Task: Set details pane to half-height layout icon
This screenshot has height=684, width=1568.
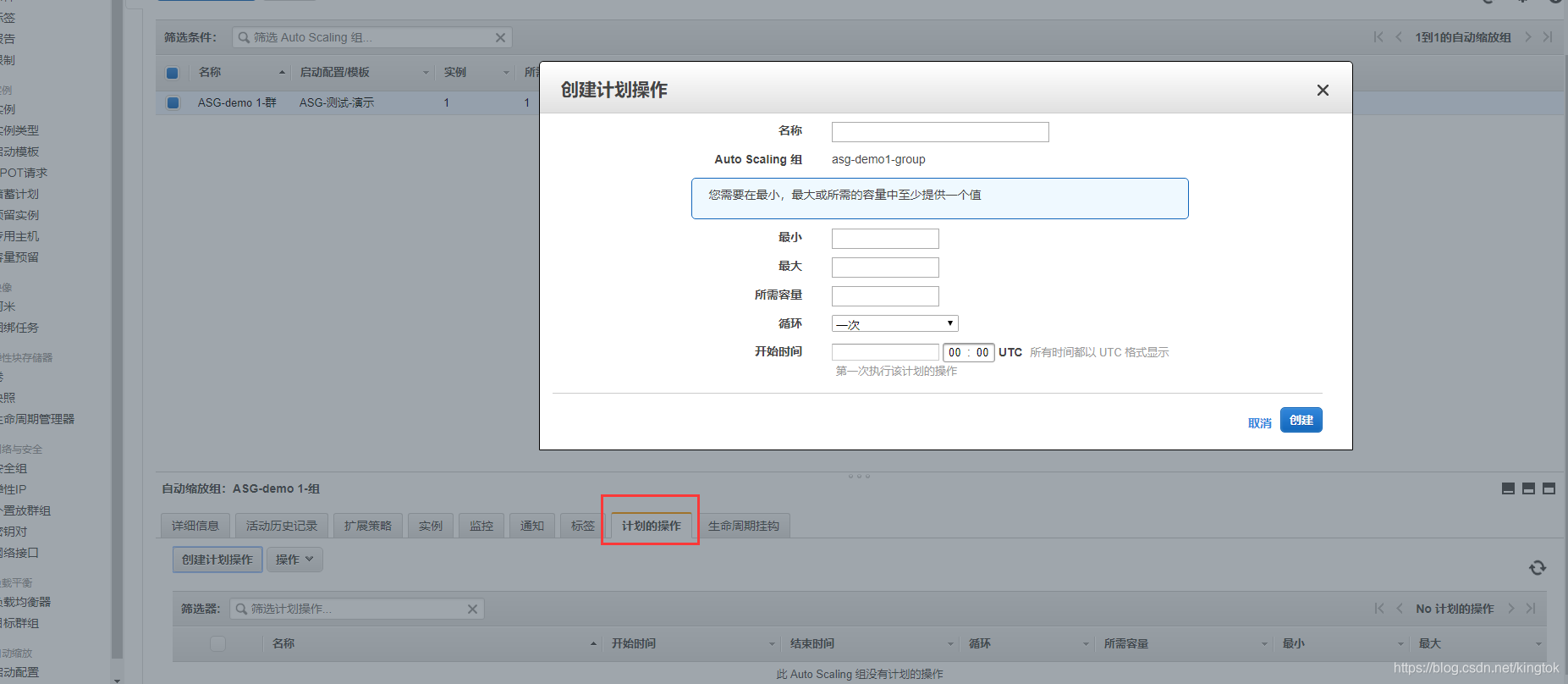Action: pos(1528,488)
